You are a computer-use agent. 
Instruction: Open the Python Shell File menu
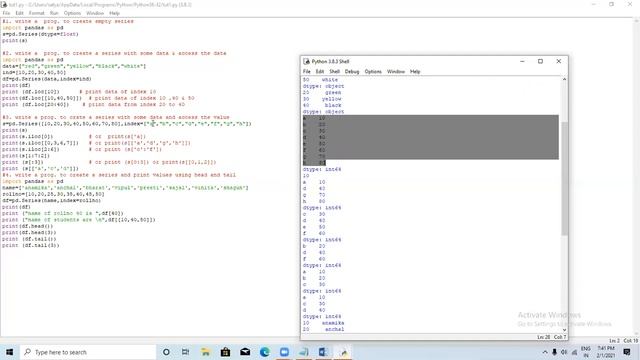coord(307,71)
